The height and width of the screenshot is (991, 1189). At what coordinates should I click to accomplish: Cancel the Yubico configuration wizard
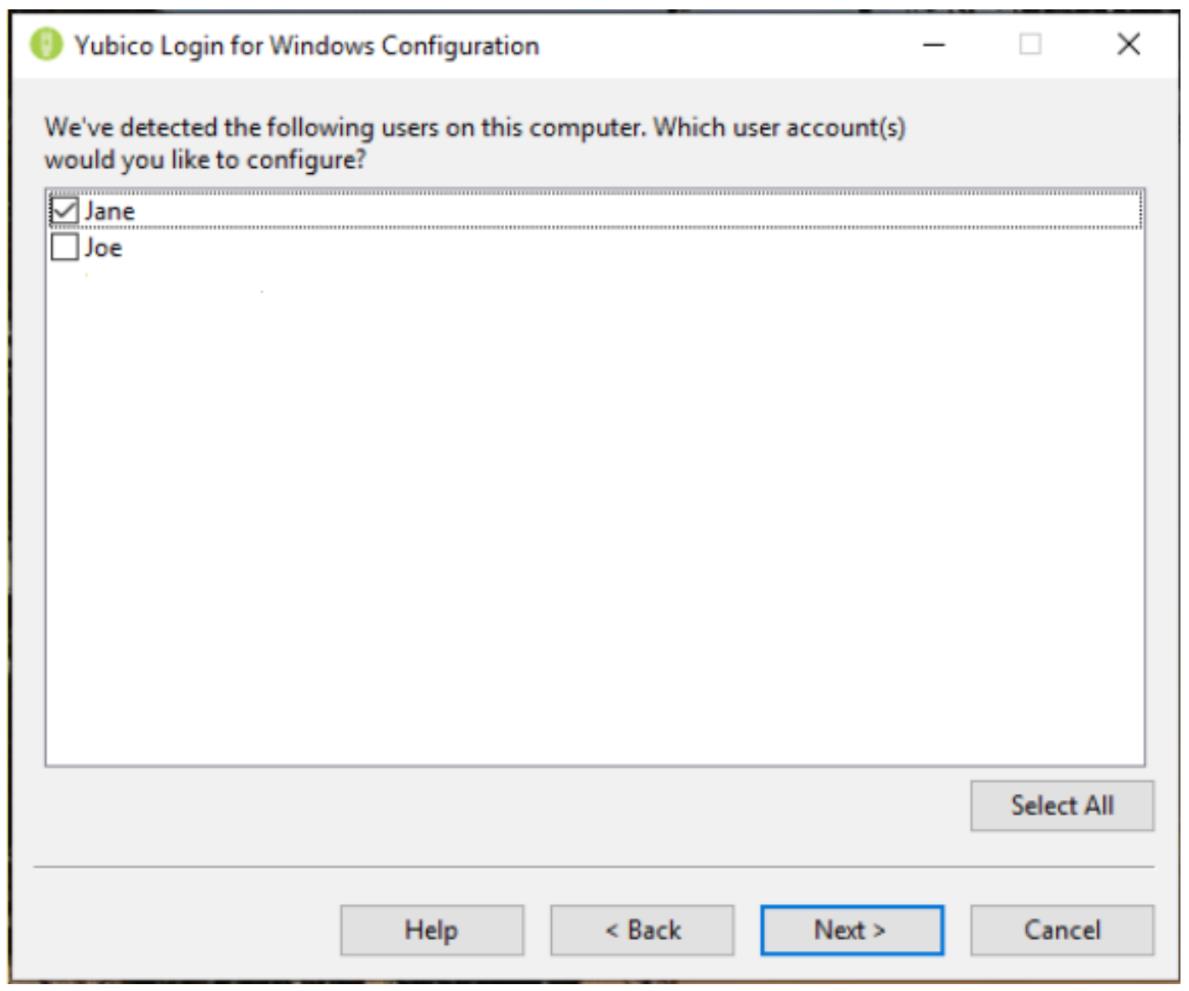pos(1062,930)
